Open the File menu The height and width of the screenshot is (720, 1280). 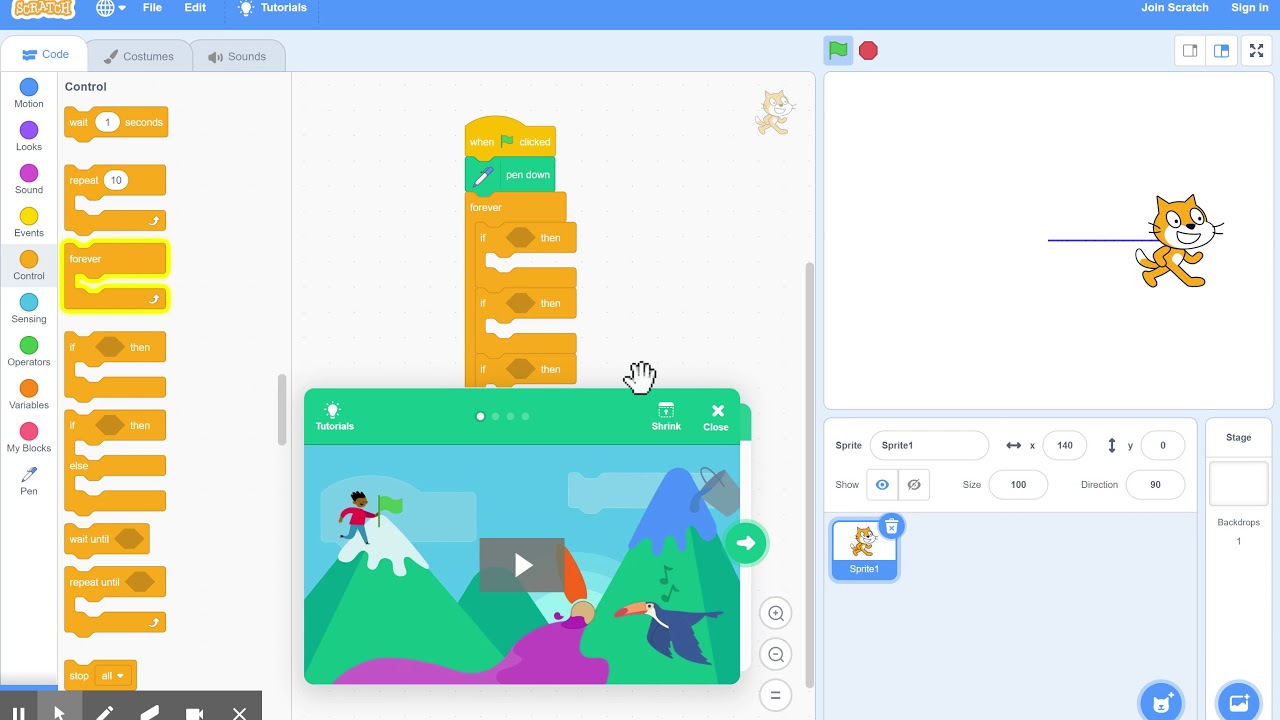[152, 7]
